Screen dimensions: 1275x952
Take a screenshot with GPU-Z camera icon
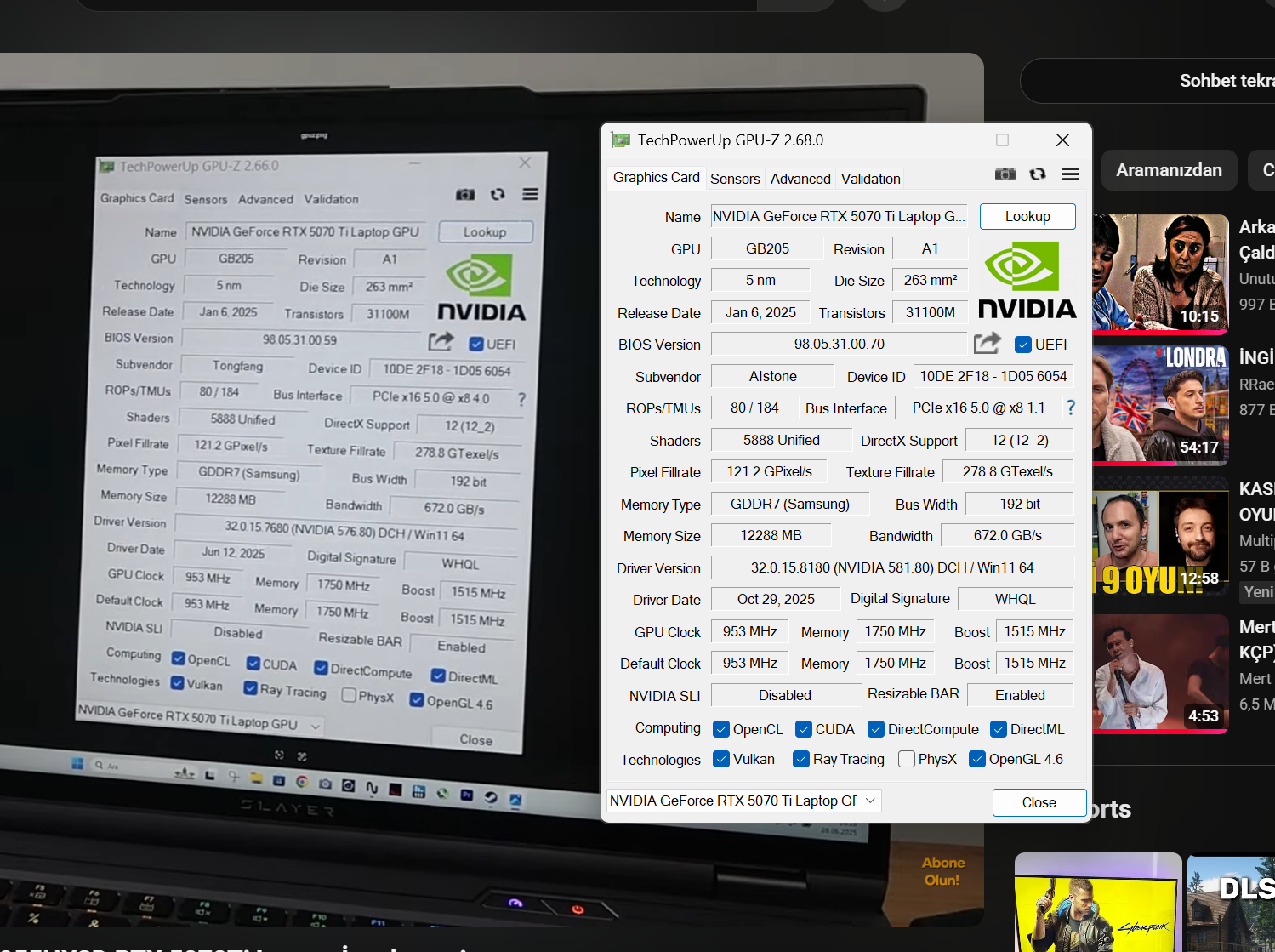(1005, 174)
